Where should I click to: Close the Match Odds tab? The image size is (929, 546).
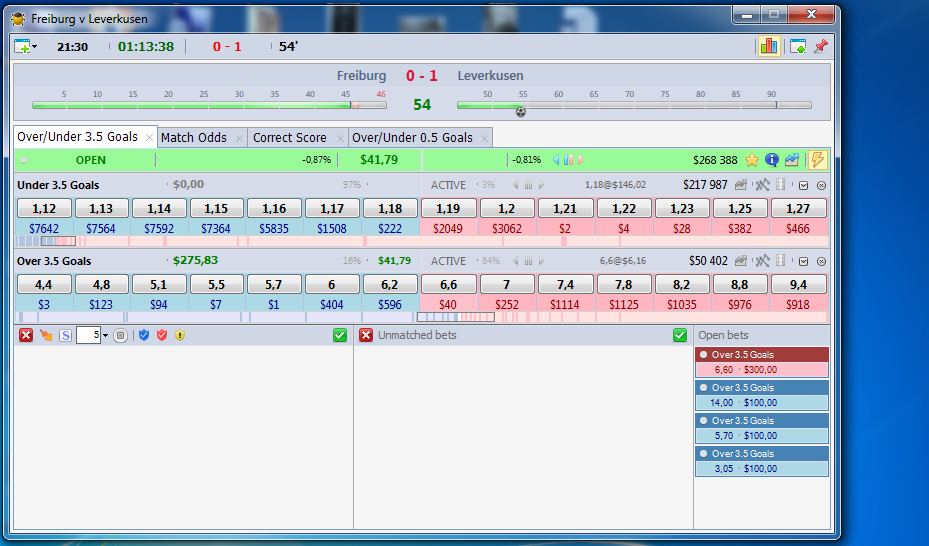[x=239, y=139]
